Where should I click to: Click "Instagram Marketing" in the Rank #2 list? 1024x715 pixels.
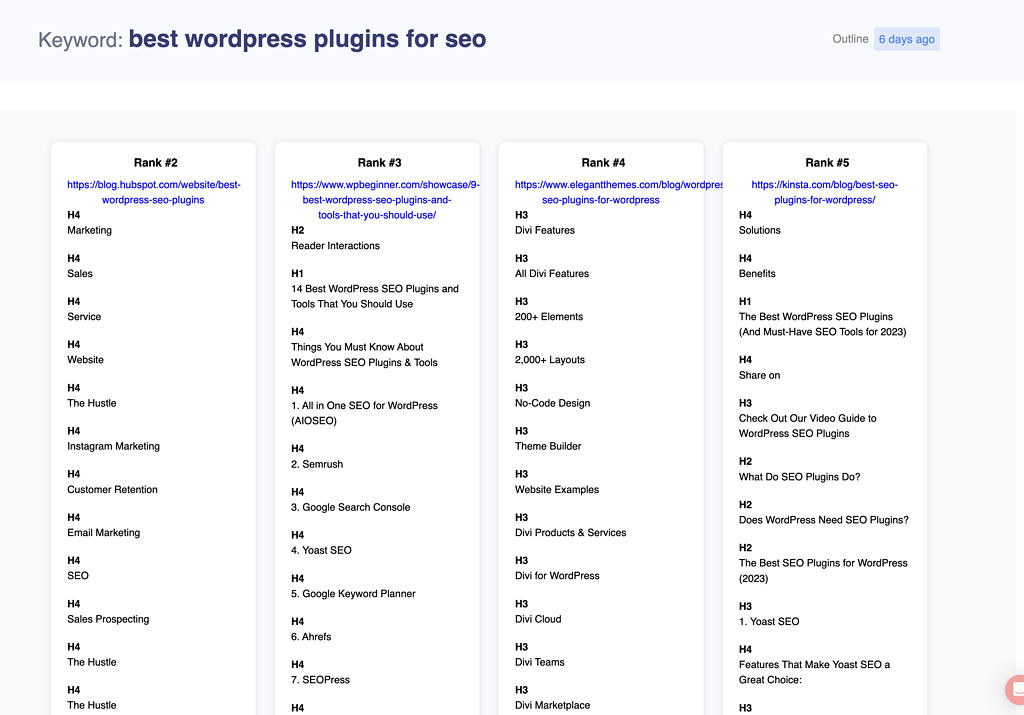click(114, 446)
